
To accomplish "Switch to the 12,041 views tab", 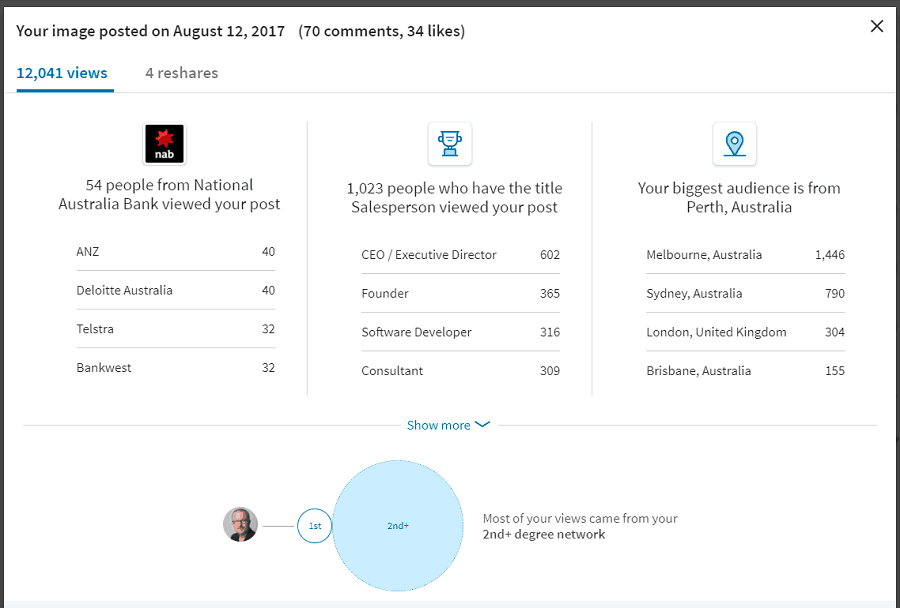I will 62,73.
